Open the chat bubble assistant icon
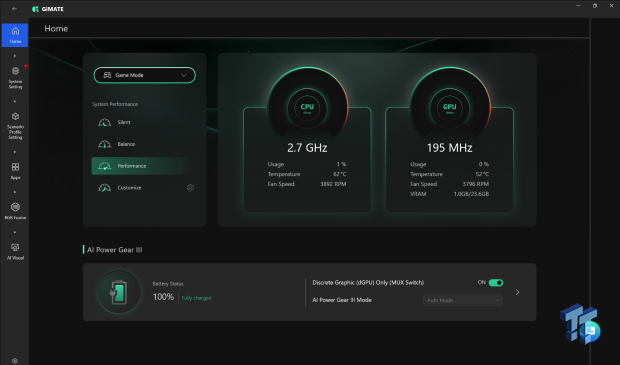Image resolution: width=620 pixels, height=365 pixels. click(x=591, y=330)
